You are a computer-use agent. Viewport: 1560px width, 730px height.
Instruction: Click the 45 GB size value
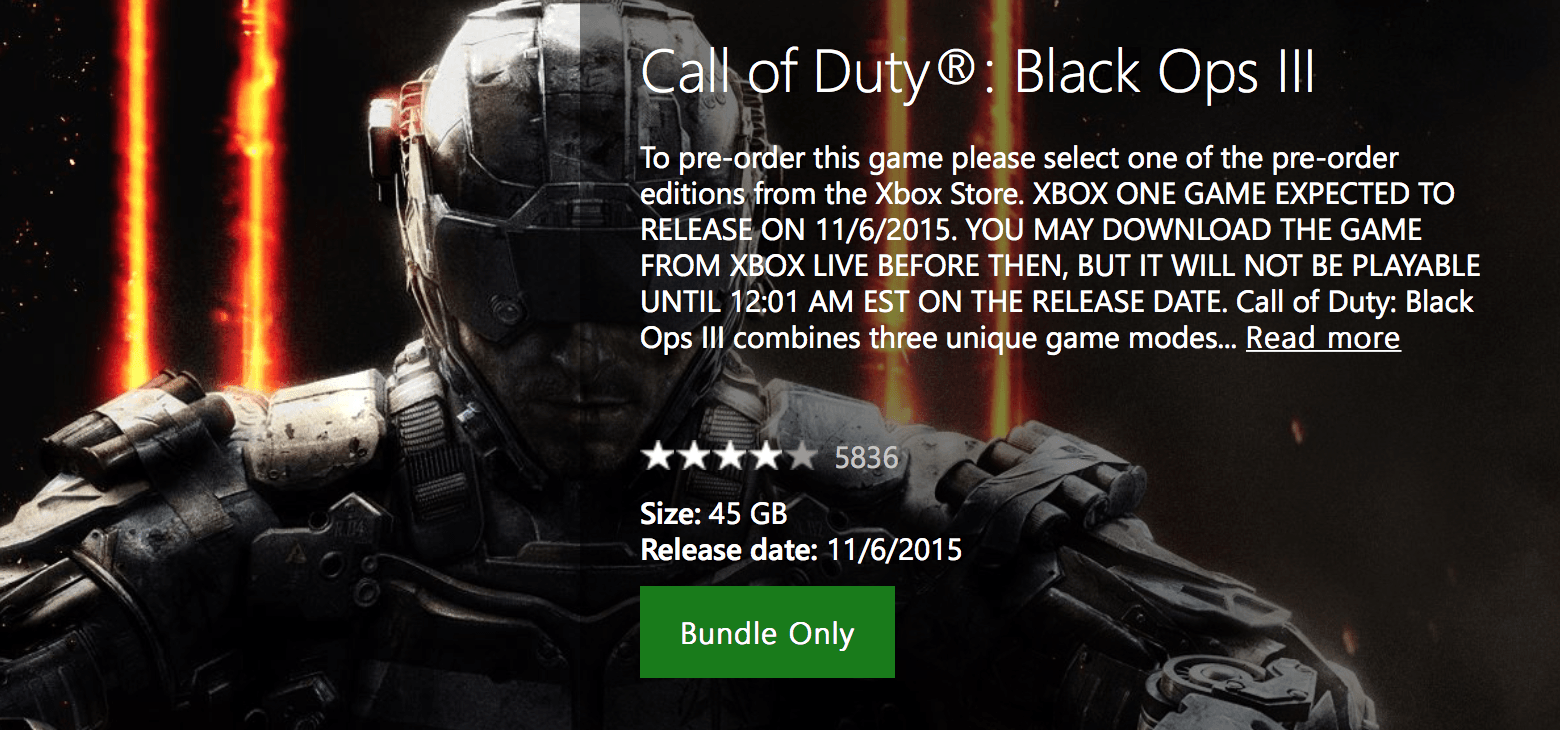(x=747, y=514)
